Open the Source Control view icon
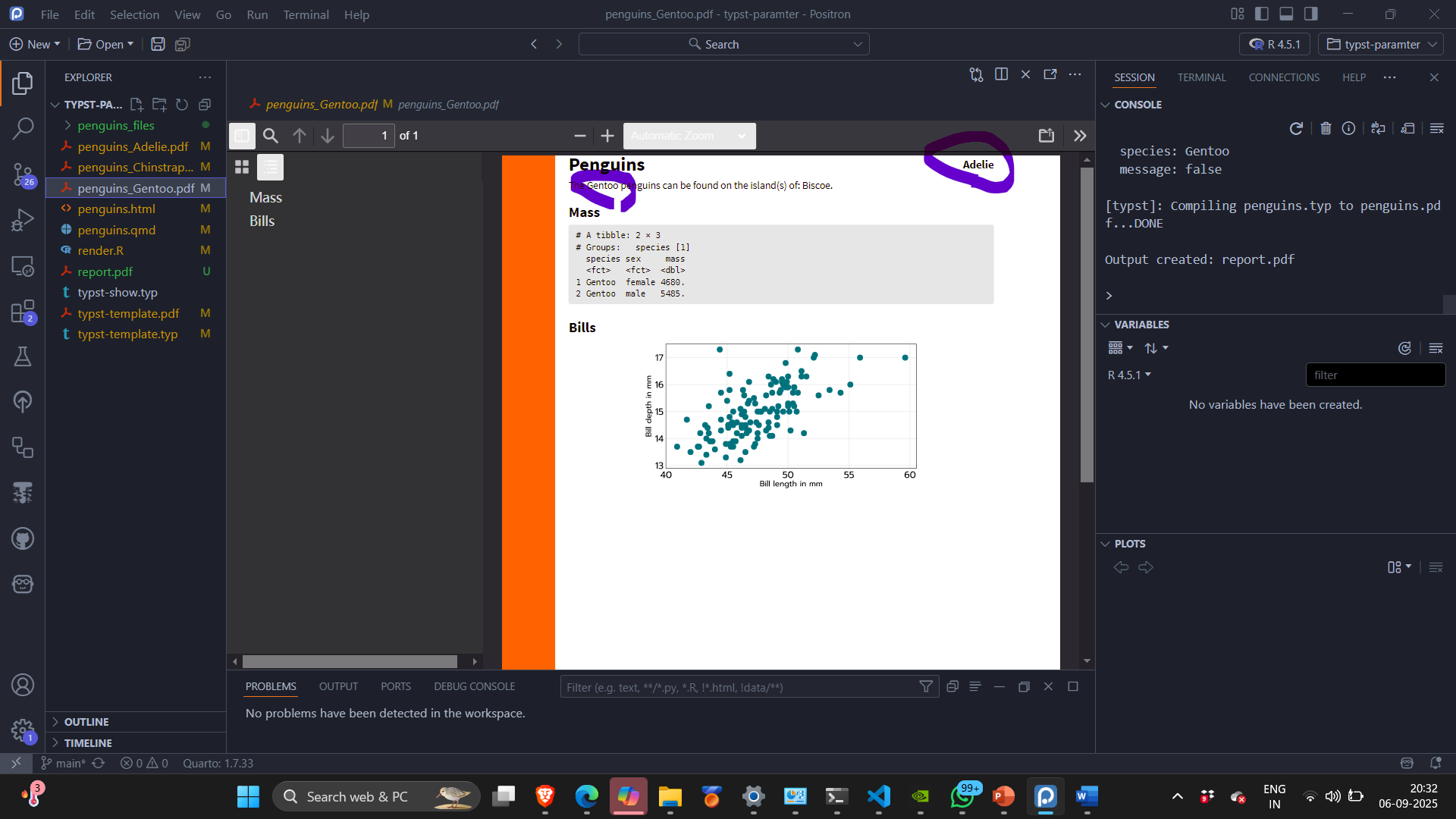Screen dimensions: 1456x819 [x=23, y=174]
